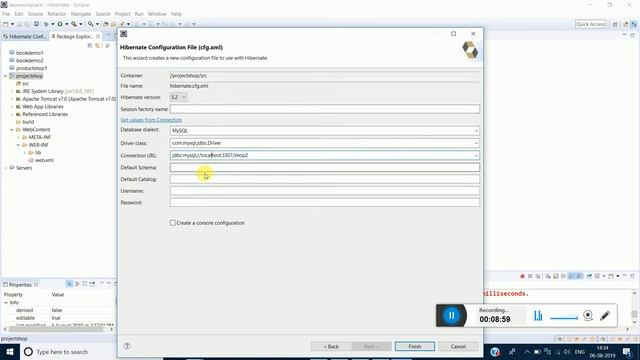The image size is (640, 360).
Task: Click the Link with Editor icon
Action: [97, 45]
